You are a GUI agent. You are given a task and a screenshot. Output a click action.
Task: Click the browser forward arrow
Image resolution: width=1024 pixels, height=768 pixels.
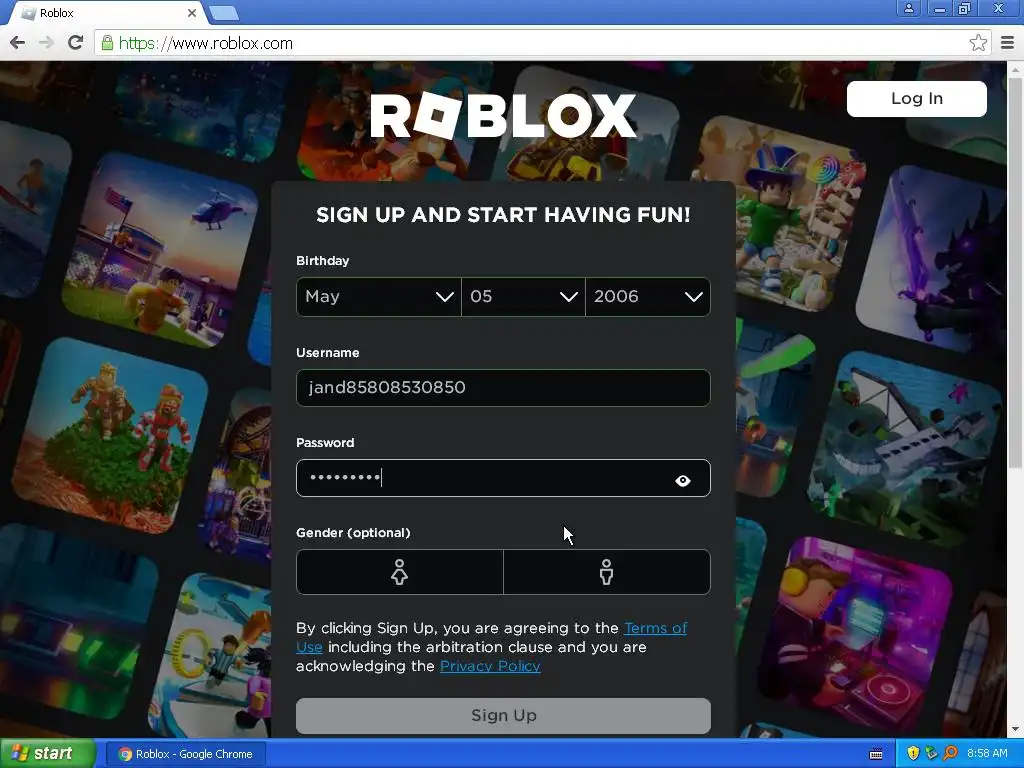coord(46,43)
